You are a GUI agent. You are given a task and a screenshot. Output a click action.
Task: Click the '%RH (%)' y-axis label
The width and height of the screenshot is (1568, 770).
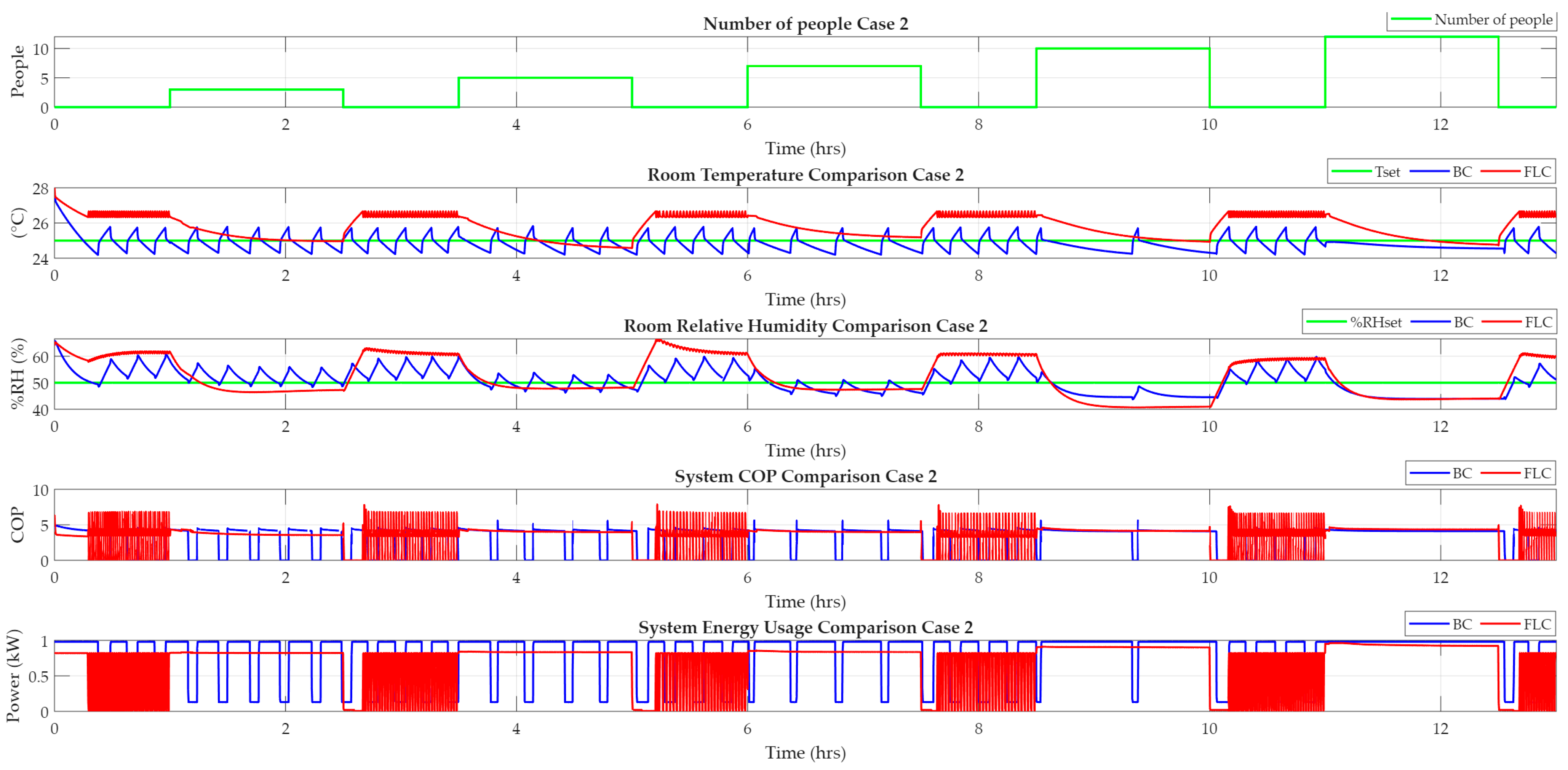(x=17, y=373)
